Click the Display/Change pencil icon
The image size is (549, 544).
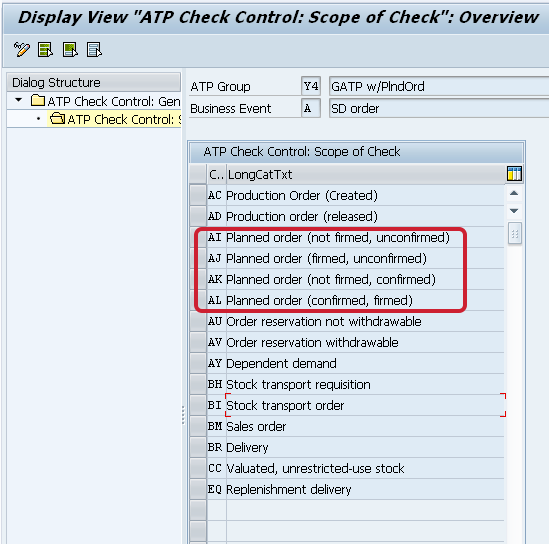point(22,49)
